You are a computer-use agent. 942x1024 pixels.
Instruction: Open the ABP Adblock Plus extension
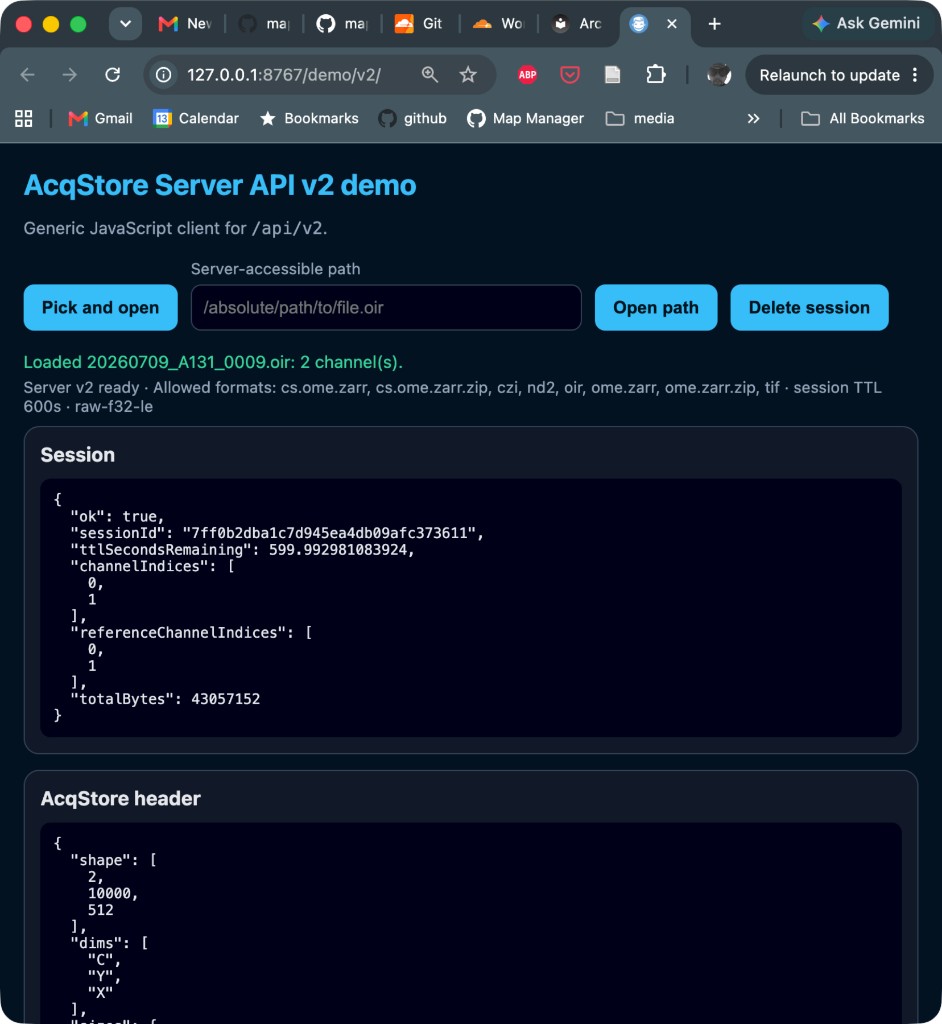point(527,75)
